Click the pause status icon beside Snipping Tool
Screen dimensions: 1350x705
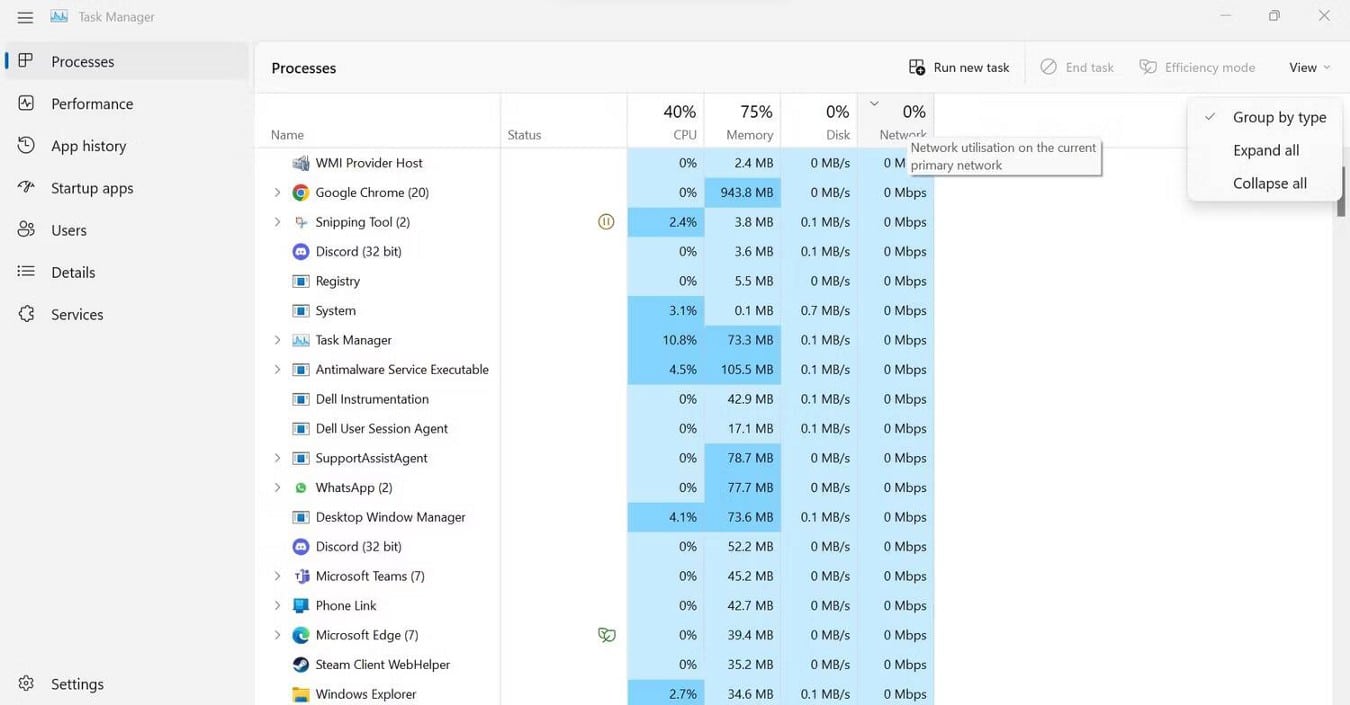pos(606,221)
